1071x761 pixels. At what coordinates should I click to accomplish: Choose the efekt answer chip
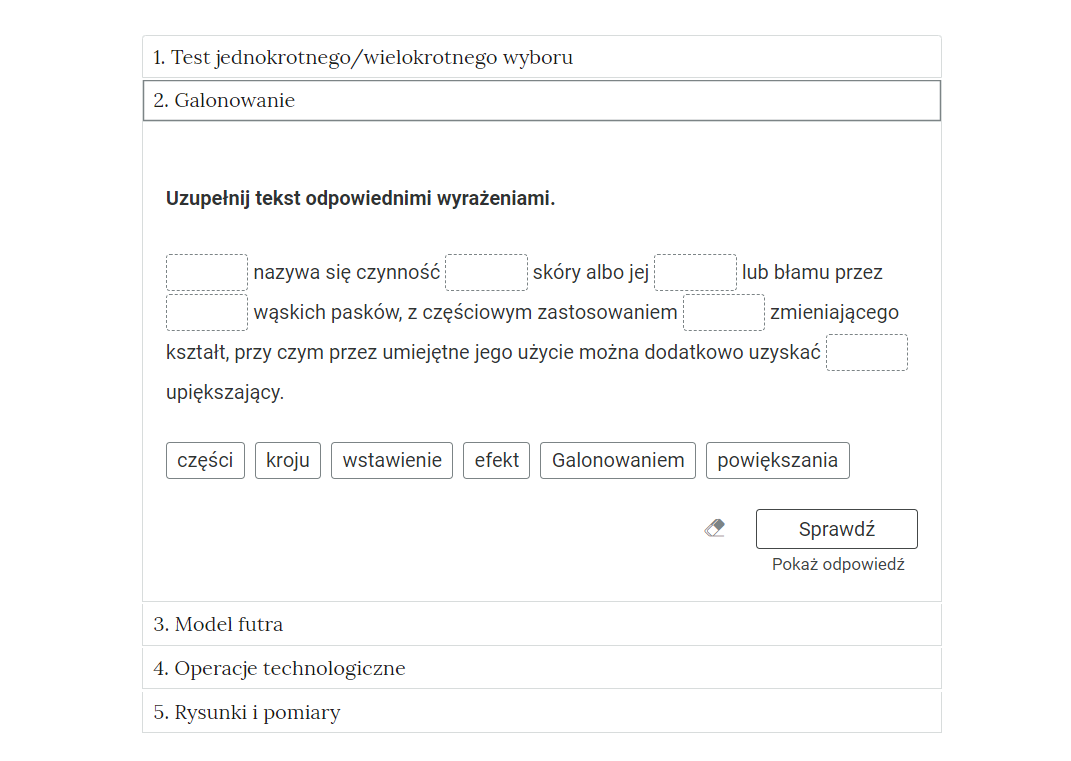496,460
